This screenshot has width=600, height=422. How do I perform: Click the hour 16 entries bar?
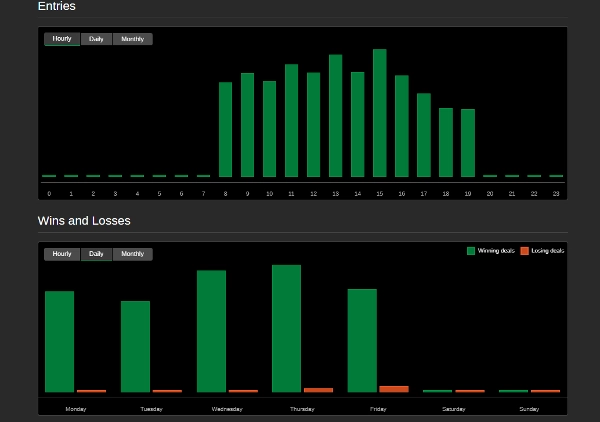tap(402, 126)
